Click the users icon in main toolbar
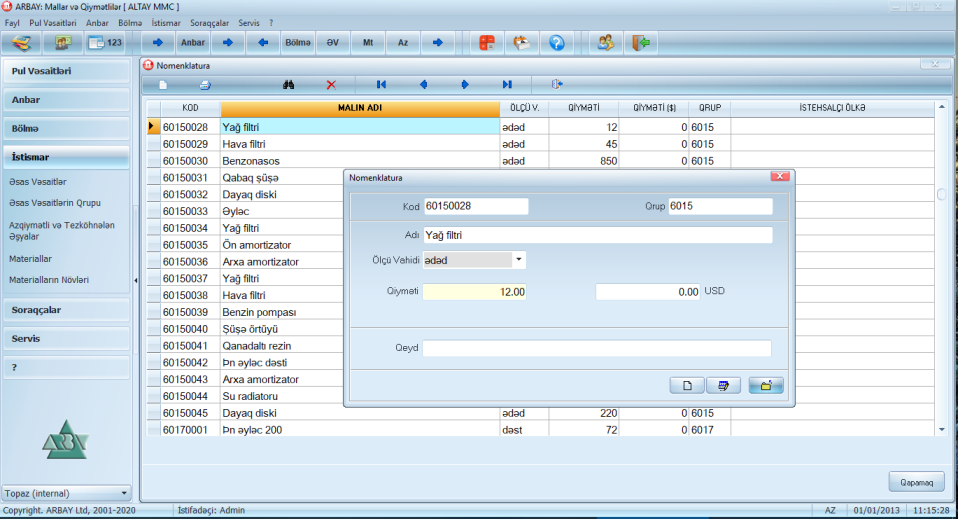The height and width of the screenshot is (519, 958). point(605,43)
